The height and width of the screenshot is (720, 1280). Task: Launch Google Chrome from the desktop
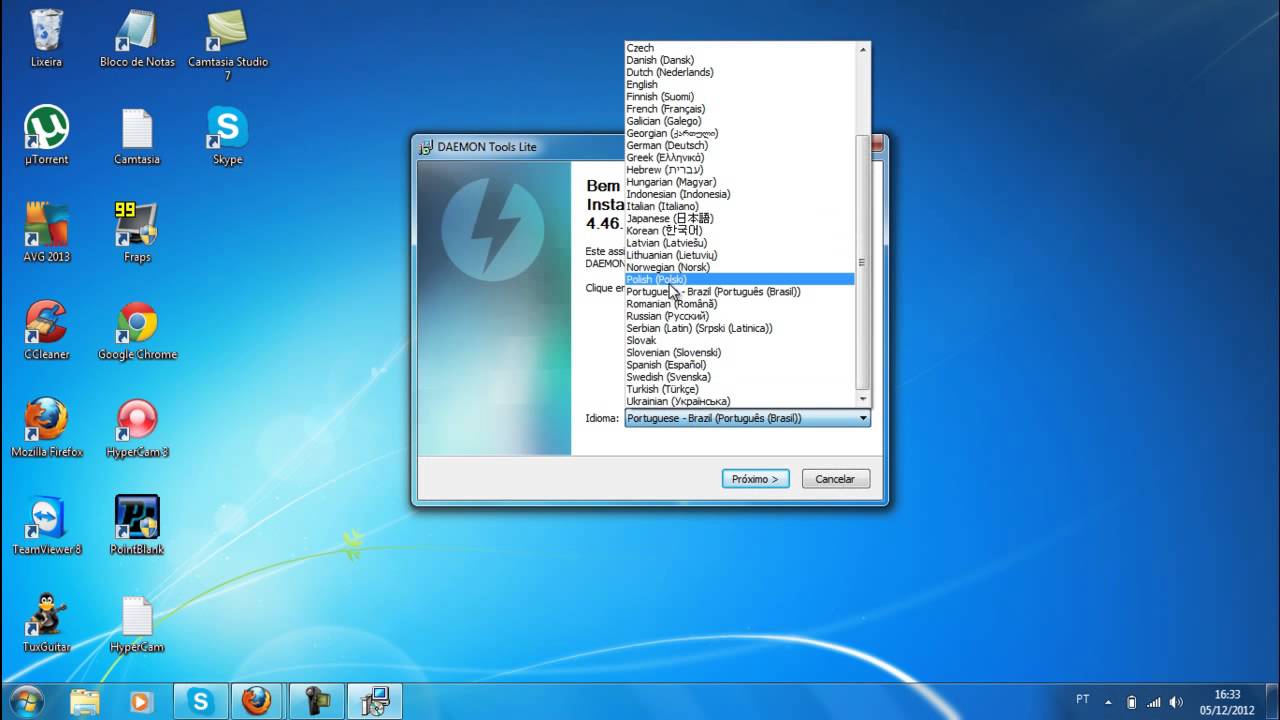tap(137, 330)
